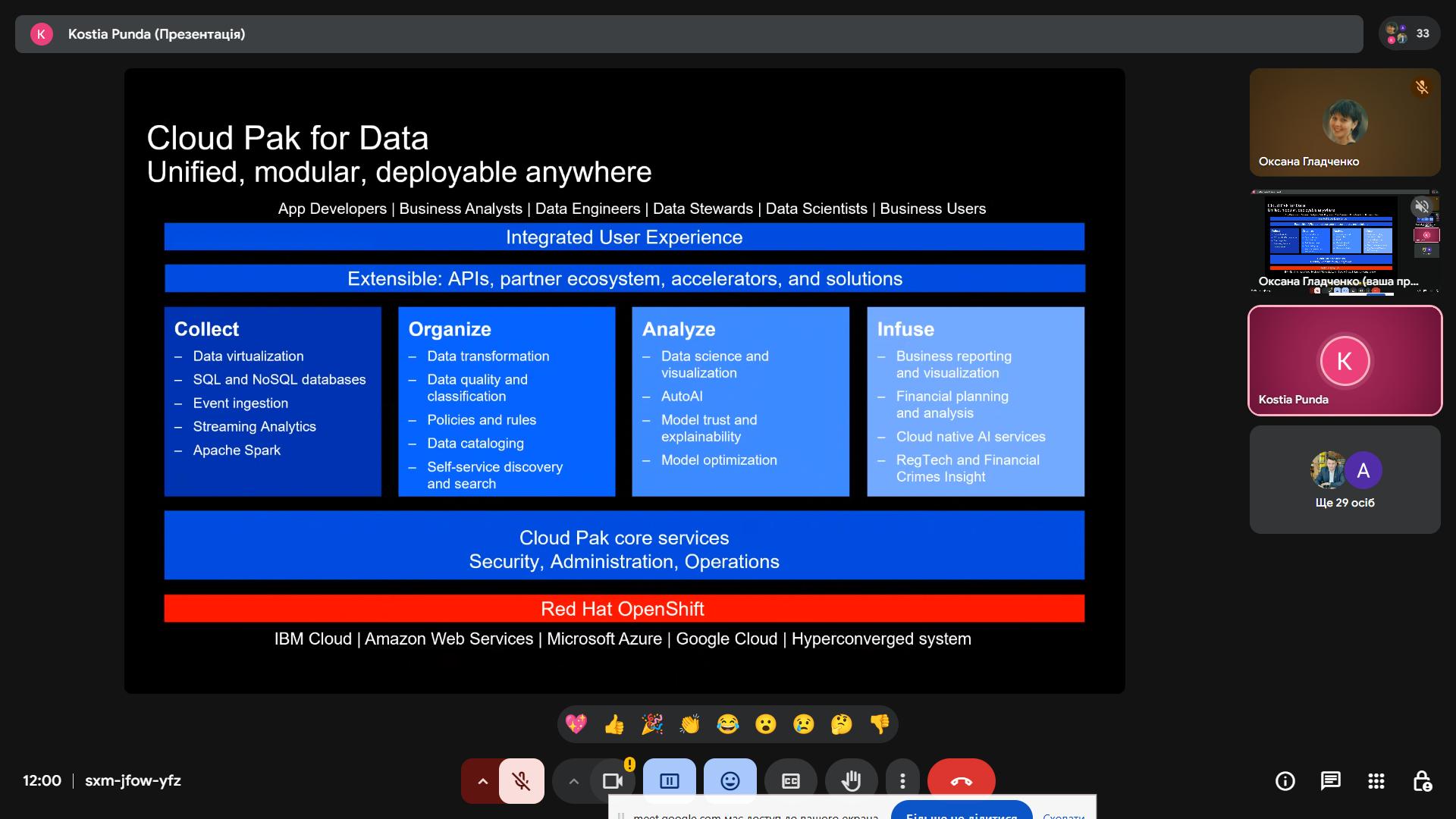Open the 'Ще 29 осіб' tile
This screenshot has height=819, width=1456.
click(x=1345, y=479)
